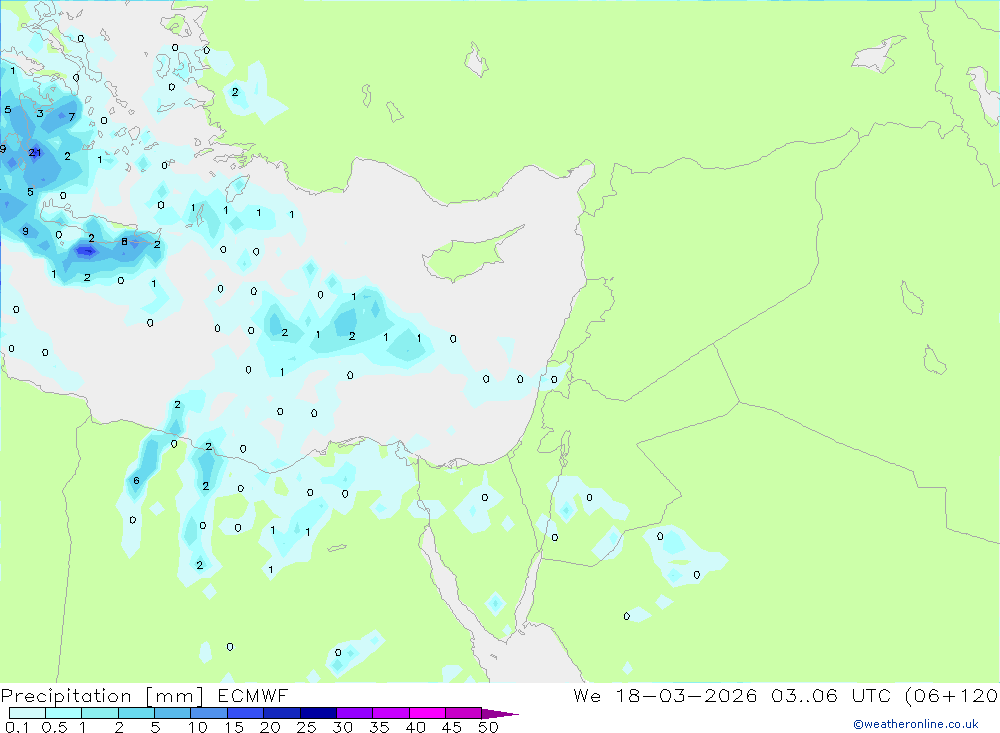
Task: Click the '21' precipitation value on the map
Action: [x=34, y=152]
